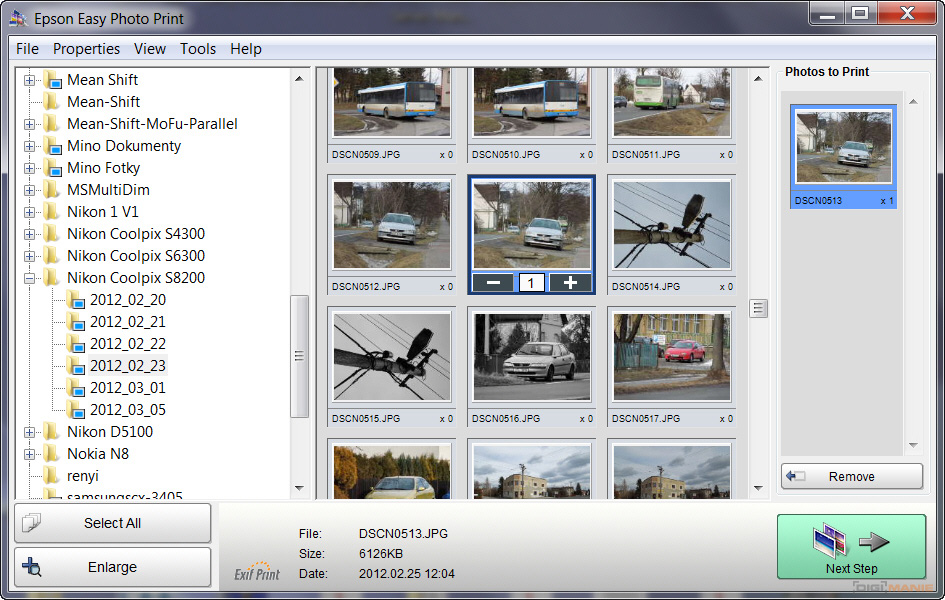
Task: Open the File menu
Action: pos(28,49)
